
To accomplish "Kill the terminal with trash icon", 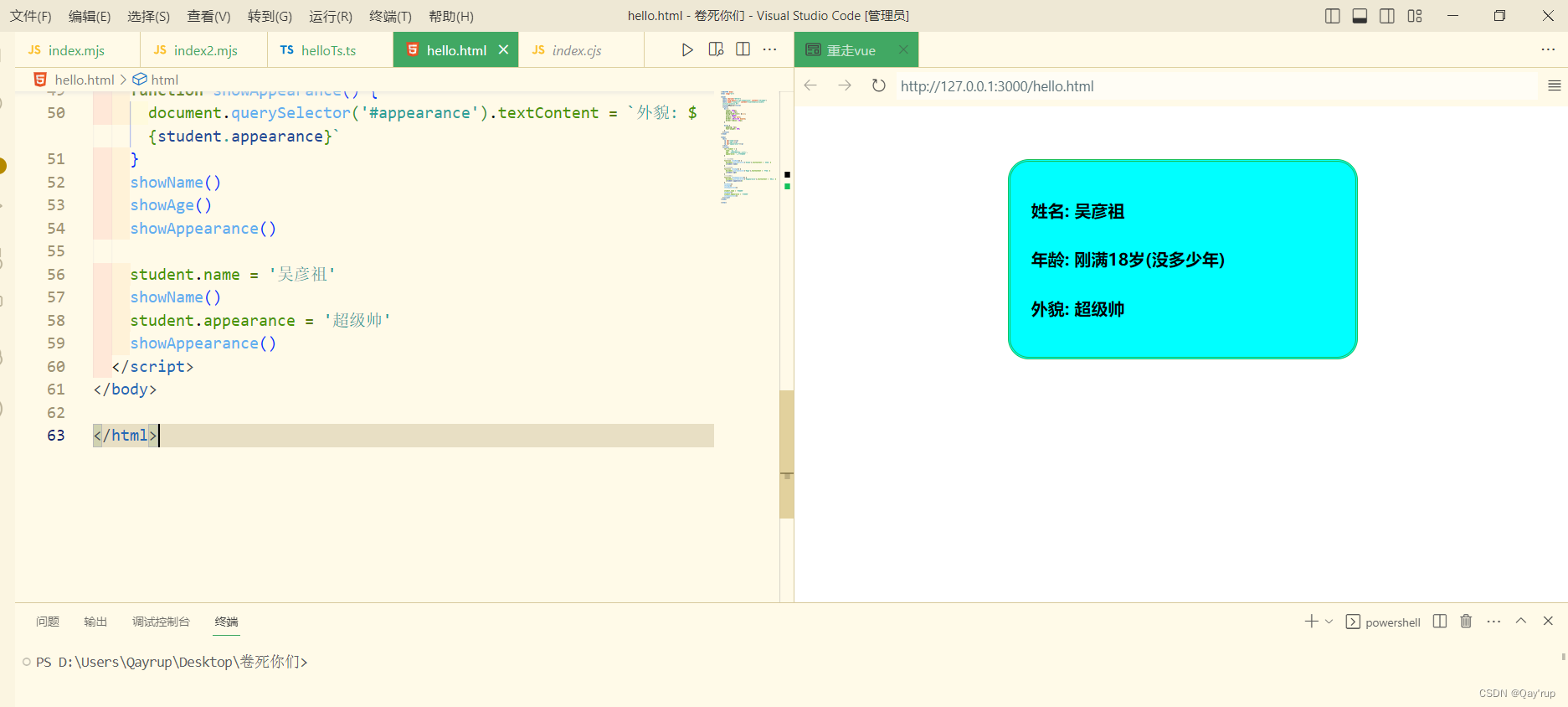I will (x=1466, y=621).
